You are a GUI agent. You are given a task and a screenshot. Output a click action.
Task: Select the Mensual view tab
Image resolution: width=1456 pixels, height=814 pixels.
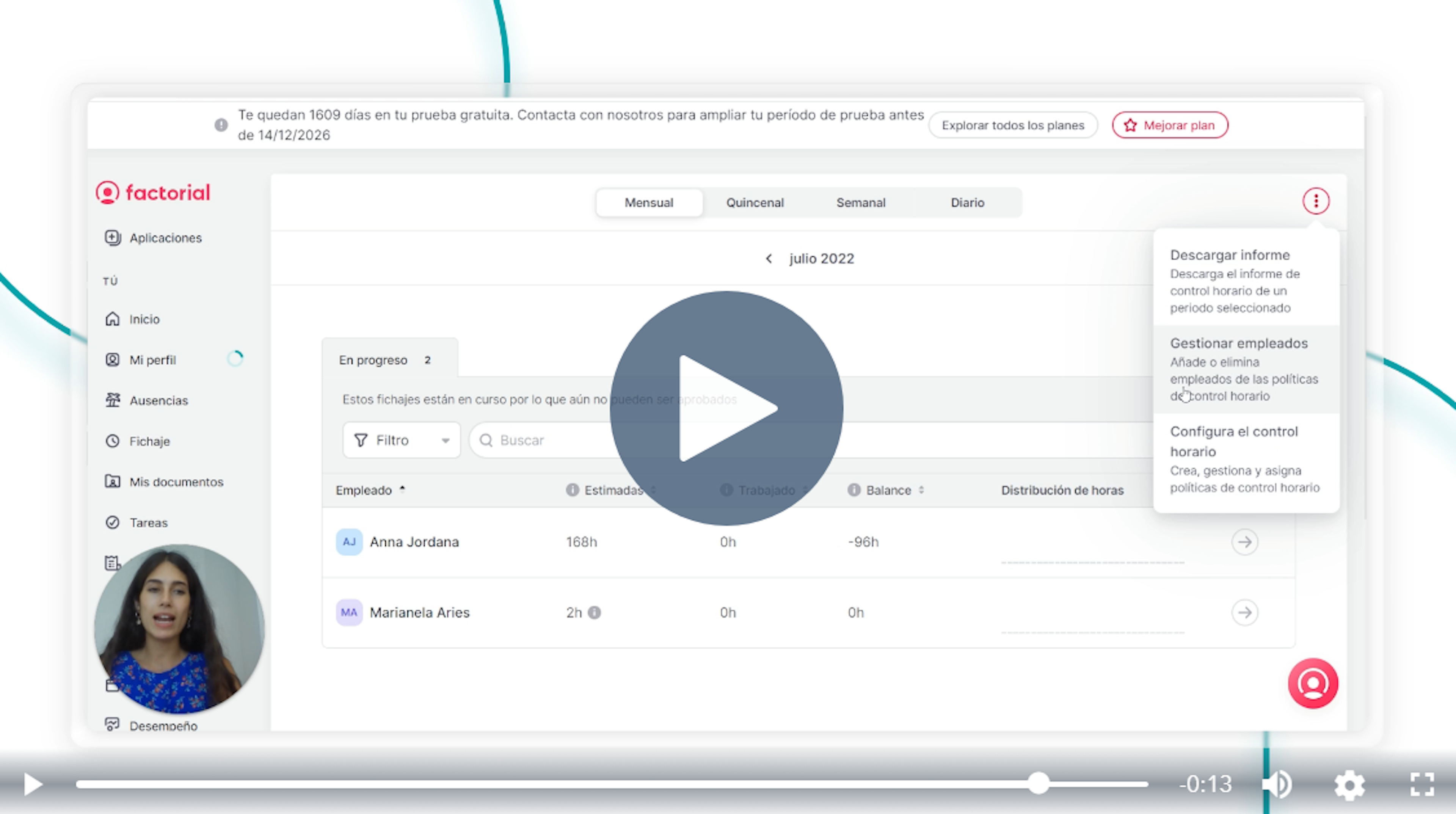[649, 202]
